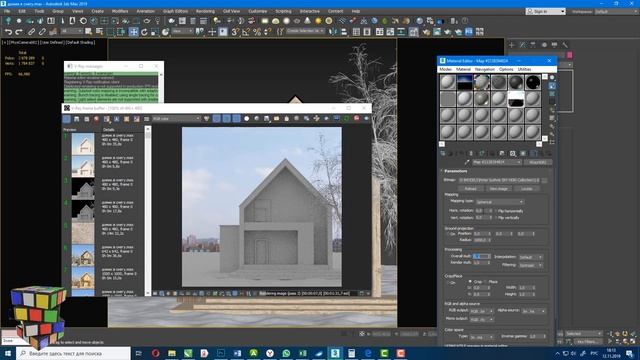Viewport: 640px width, 360px height.
Task: Click Get Material icon in Material Editor
Action: 443,153
